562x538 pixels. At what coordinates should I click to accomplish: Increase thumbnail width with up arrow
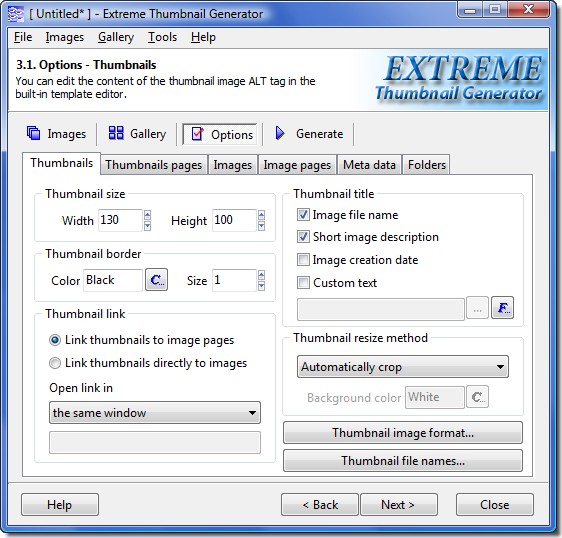click(x=147, y=215)
